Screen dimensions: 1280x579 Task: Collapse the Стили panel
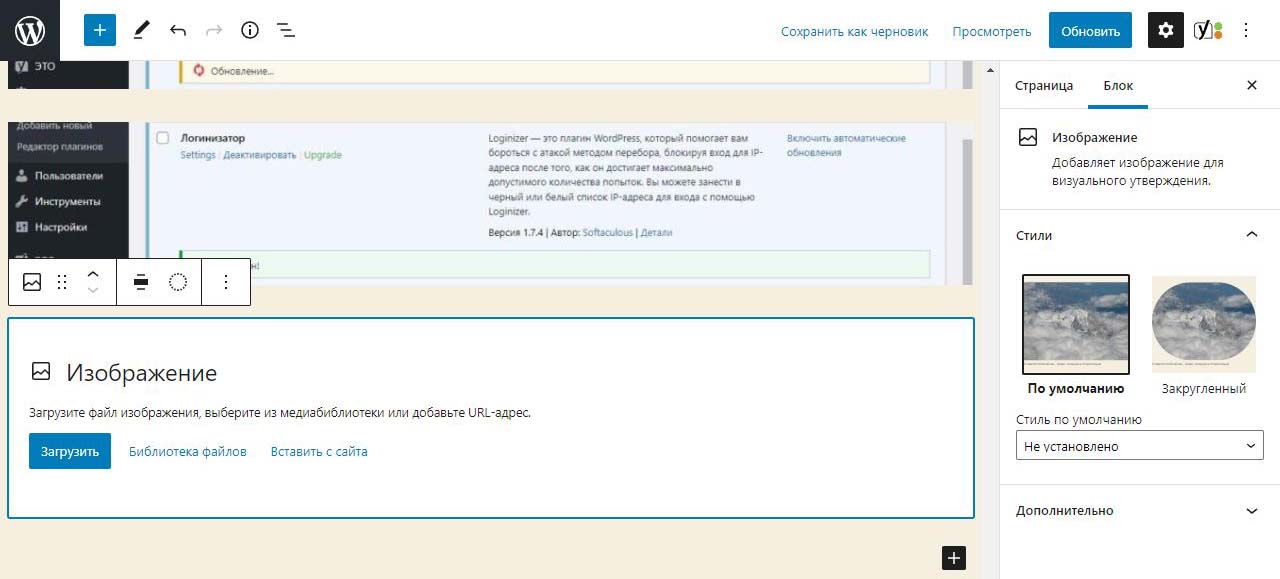(x=1251, y=235)
